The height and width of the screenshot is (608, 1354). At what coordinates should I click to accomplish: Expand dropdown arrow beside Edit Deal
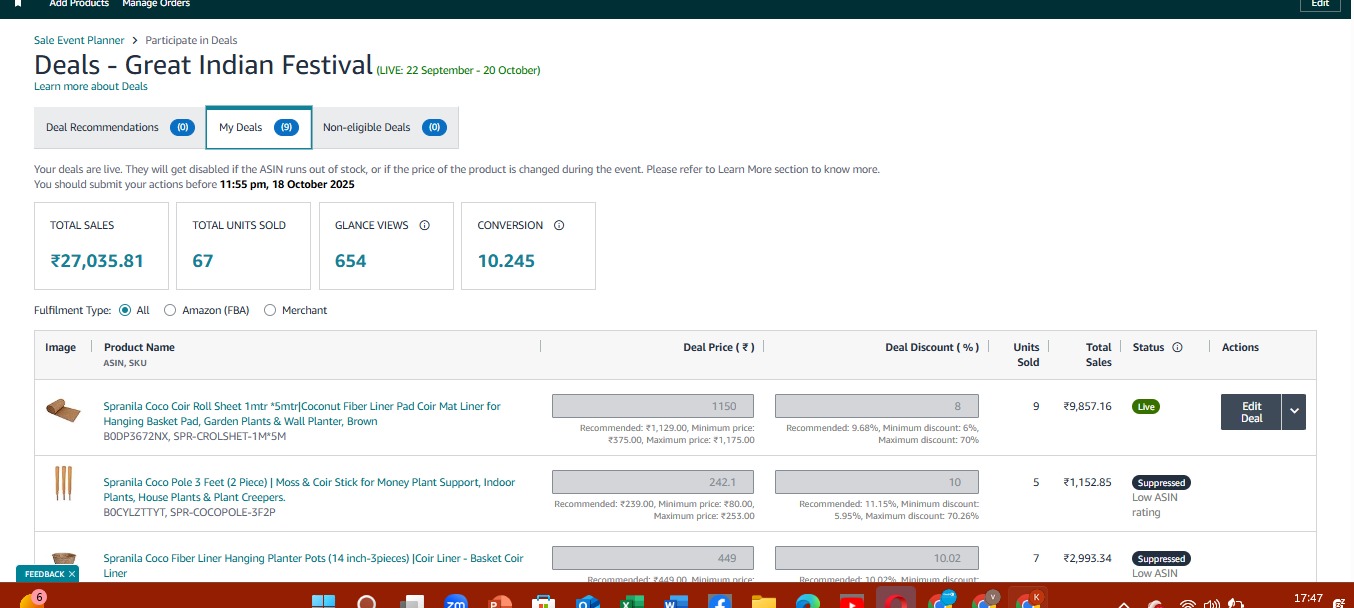(1294, 412)
